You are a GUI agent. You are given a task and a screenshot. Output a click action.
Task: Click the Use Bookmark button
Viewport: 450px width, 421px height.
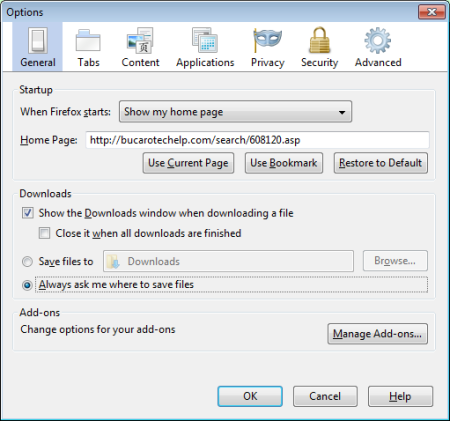pyautogui.click(x=284, y=163)
